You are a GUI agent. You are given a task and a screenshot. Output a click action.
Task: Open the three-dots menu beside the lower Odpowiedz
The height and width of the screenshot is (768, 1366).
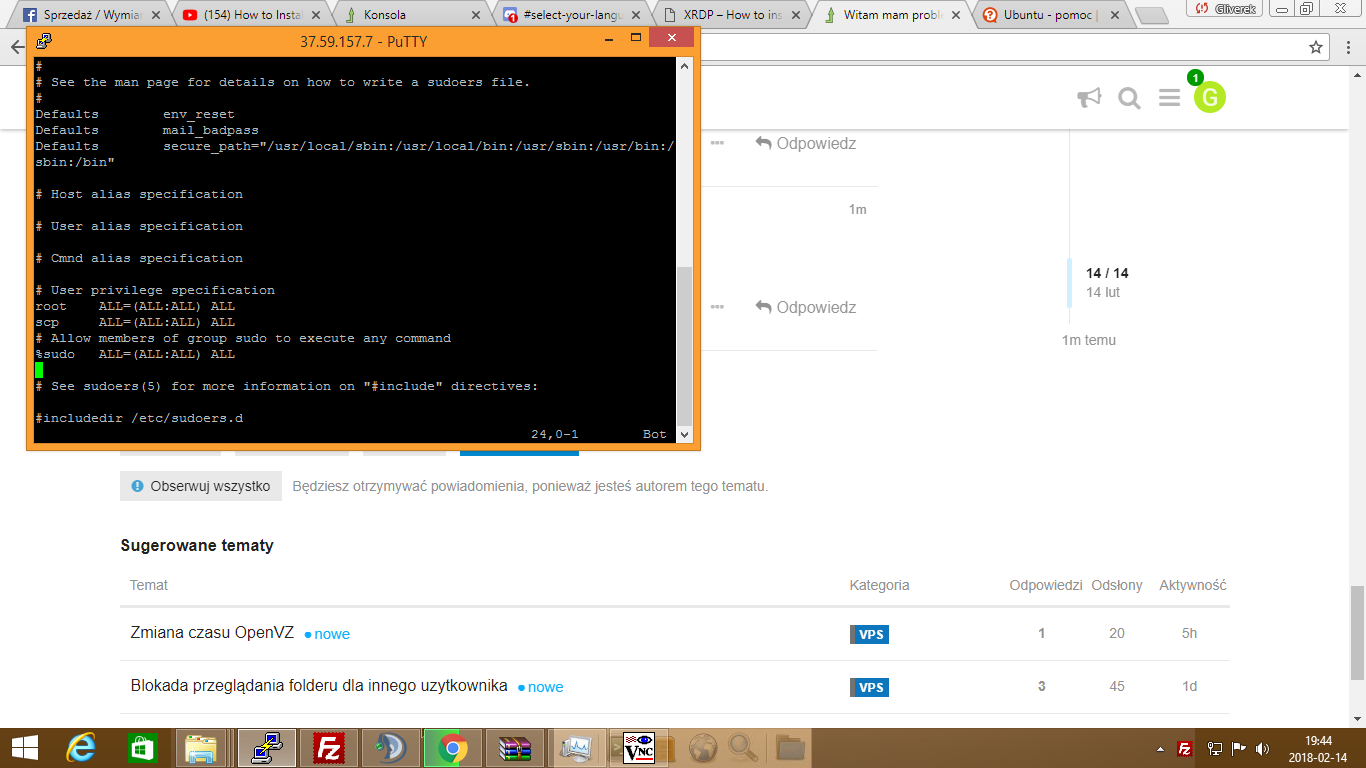[717, 307]
